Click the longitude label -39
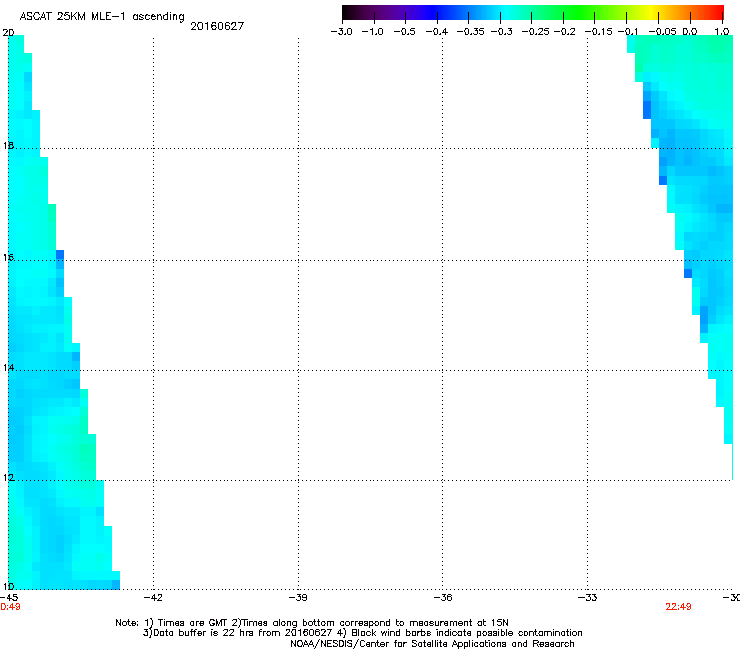The image size is (740, 650). point(298,598)
